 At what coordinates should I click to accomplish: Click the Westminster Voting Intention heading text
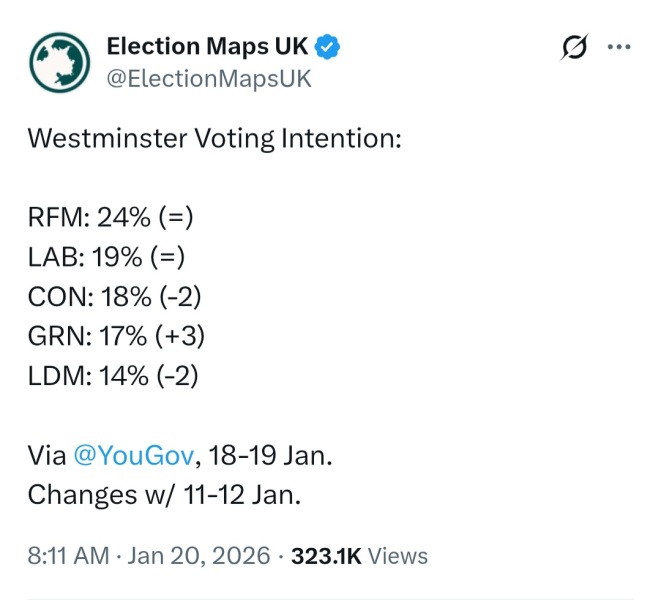(x=214, y=138)
